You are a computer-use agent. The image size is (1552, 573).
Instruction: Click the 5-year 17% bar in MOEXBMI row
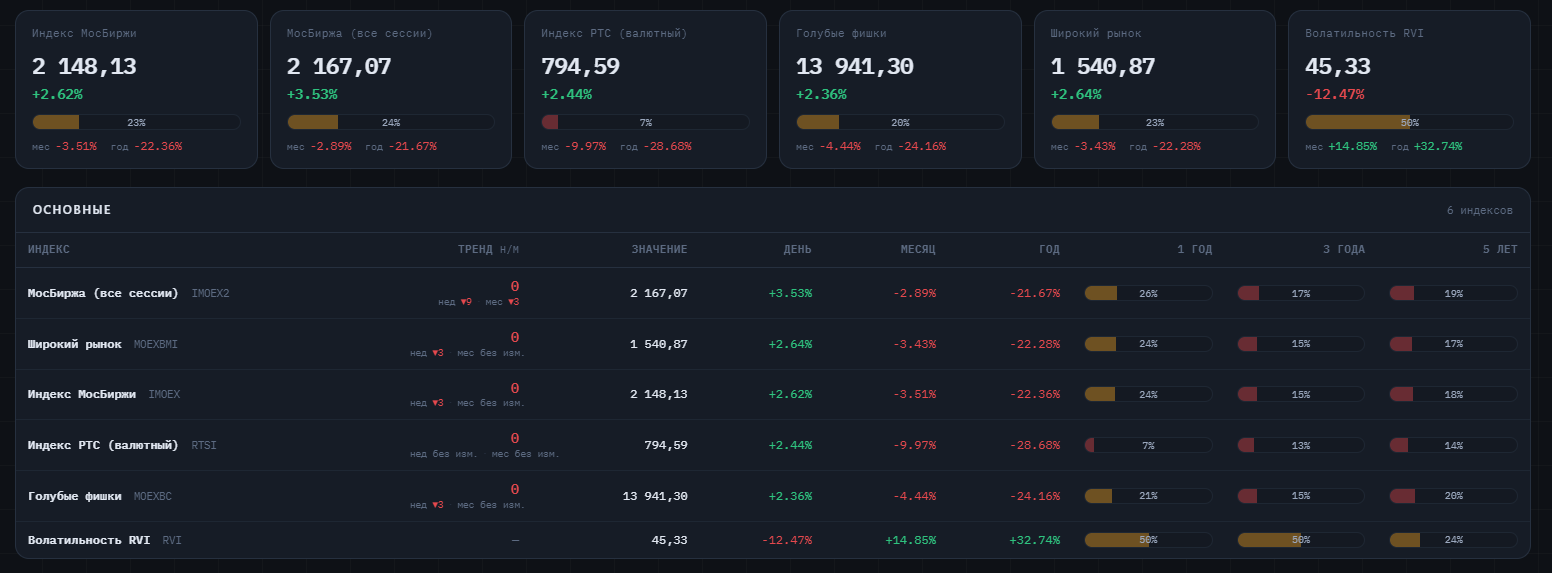coord(1453,344)
